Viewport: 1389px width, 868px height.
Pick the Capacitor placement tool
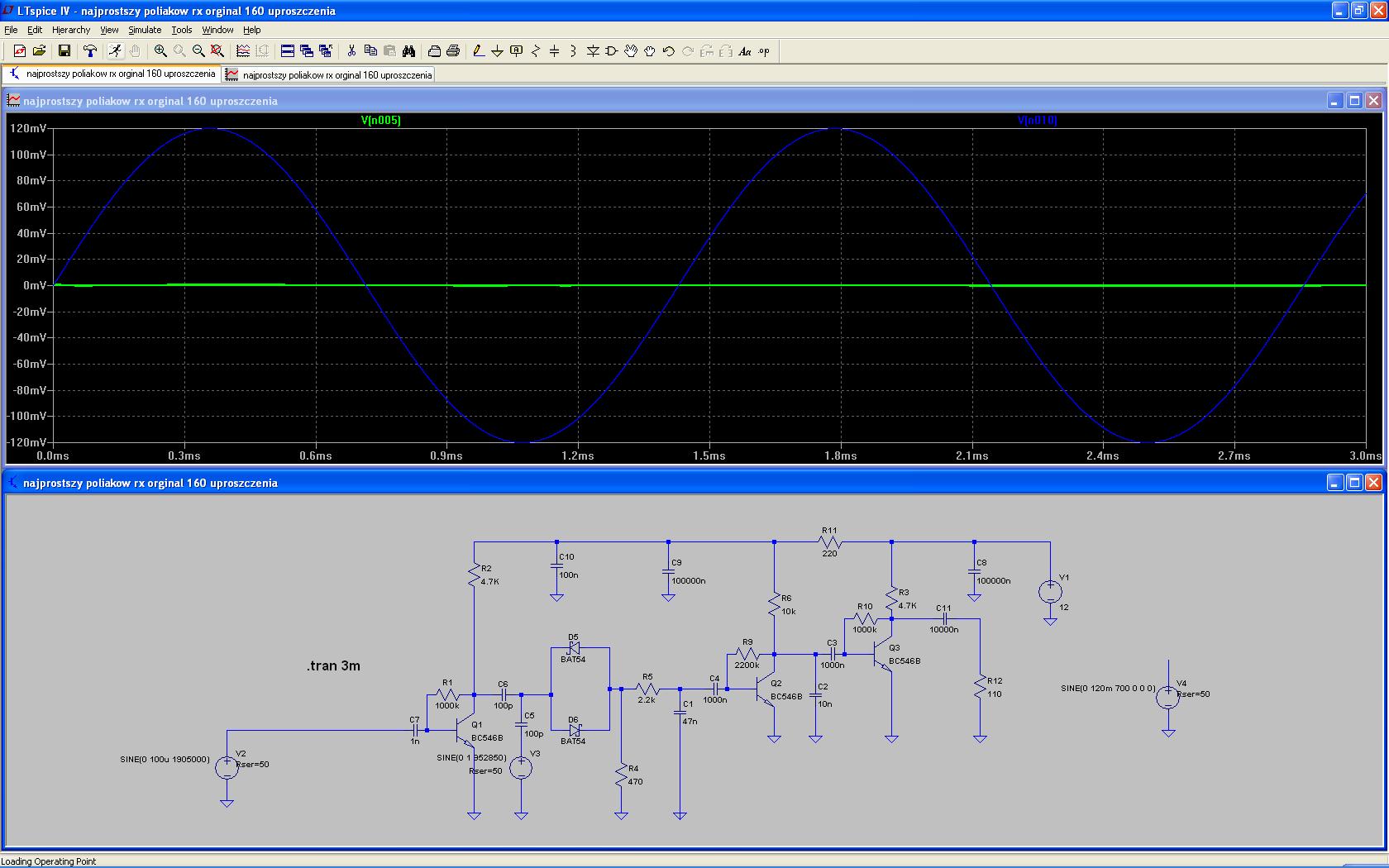pos(554,51)
